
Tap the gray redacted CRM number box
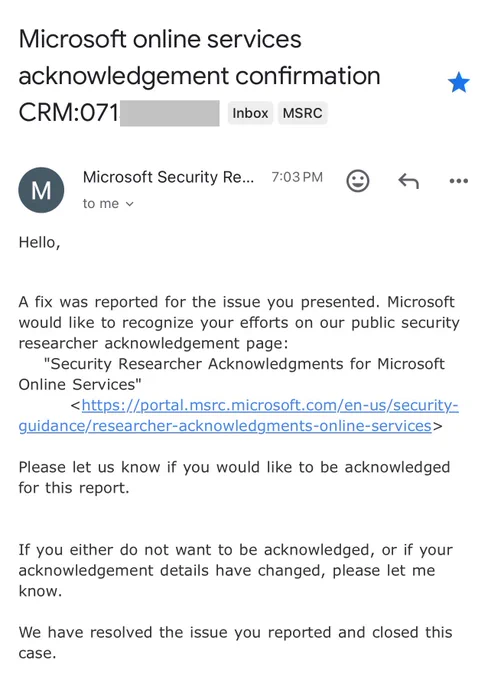170,113
